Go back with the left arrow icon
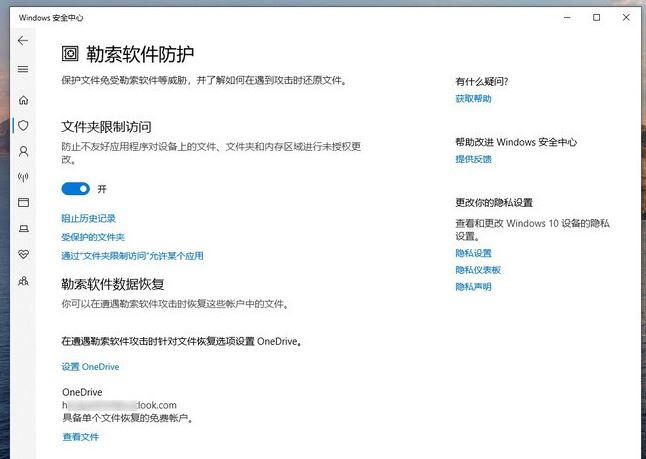This screenshot has width=646, height=459. [x=23, y=40]
